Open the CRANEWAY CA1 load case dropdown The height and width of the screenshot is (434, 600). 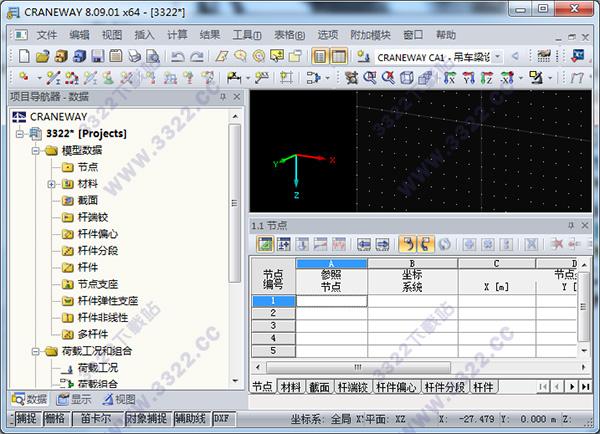[498, 56]
